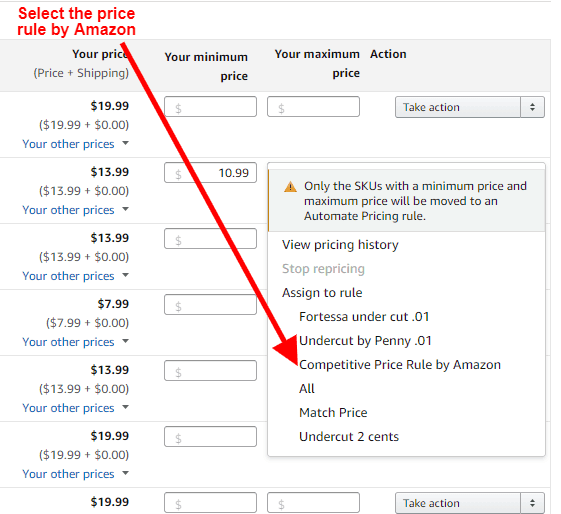Click the (Price + Shipping) subheader text
This screenshot has height=514, width=561.
point(81,73)
